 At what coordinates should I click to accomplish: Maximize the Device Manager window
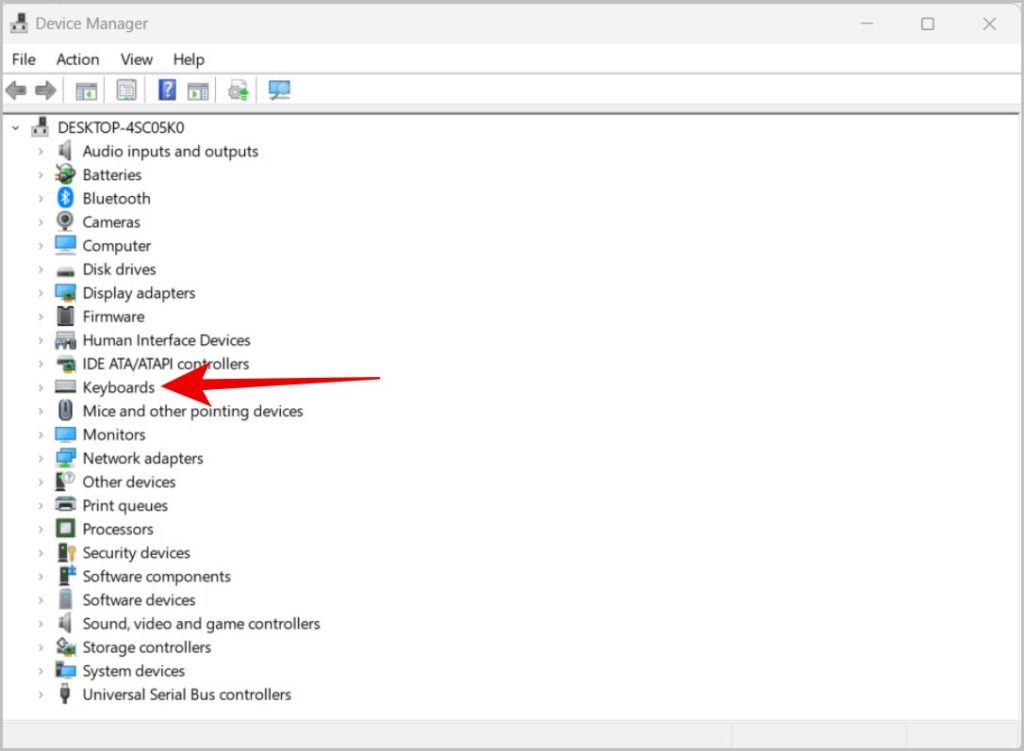click(927, 24)
